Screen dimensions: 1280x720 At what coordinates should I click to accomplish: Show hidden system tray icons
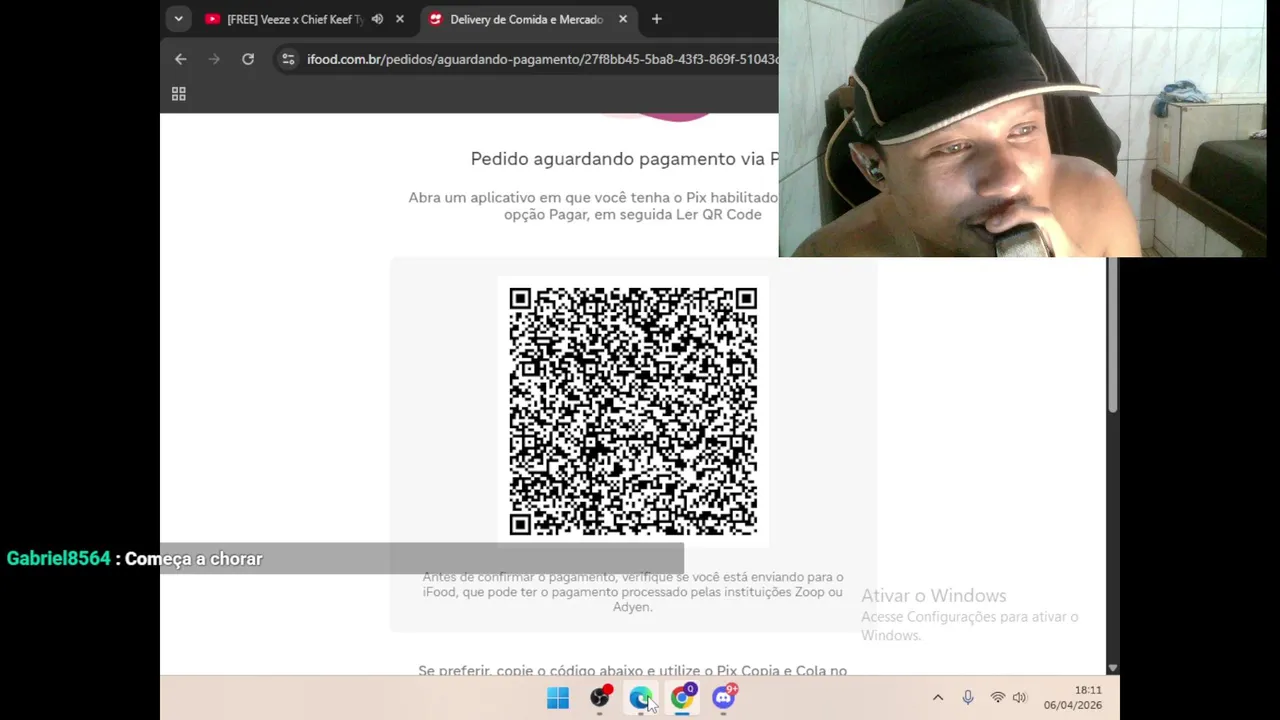(x=937, y=698)
